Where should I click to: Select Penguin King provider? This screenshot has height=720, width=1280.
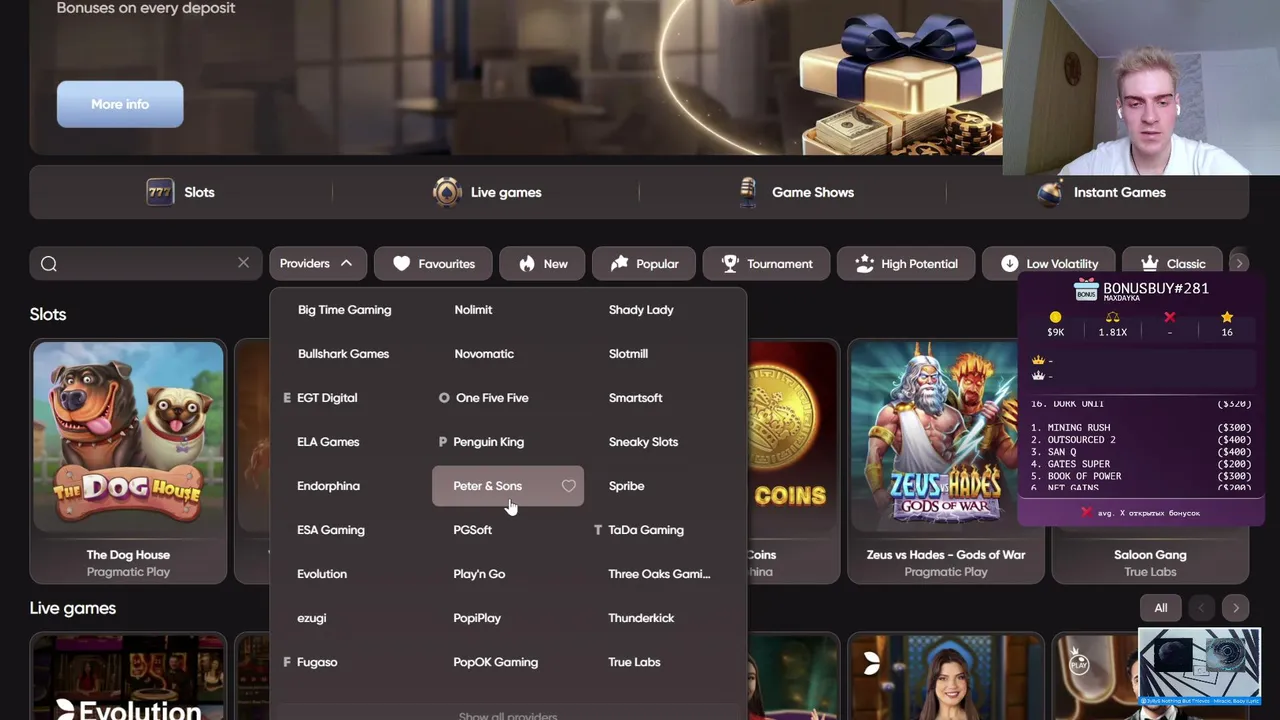488,442
